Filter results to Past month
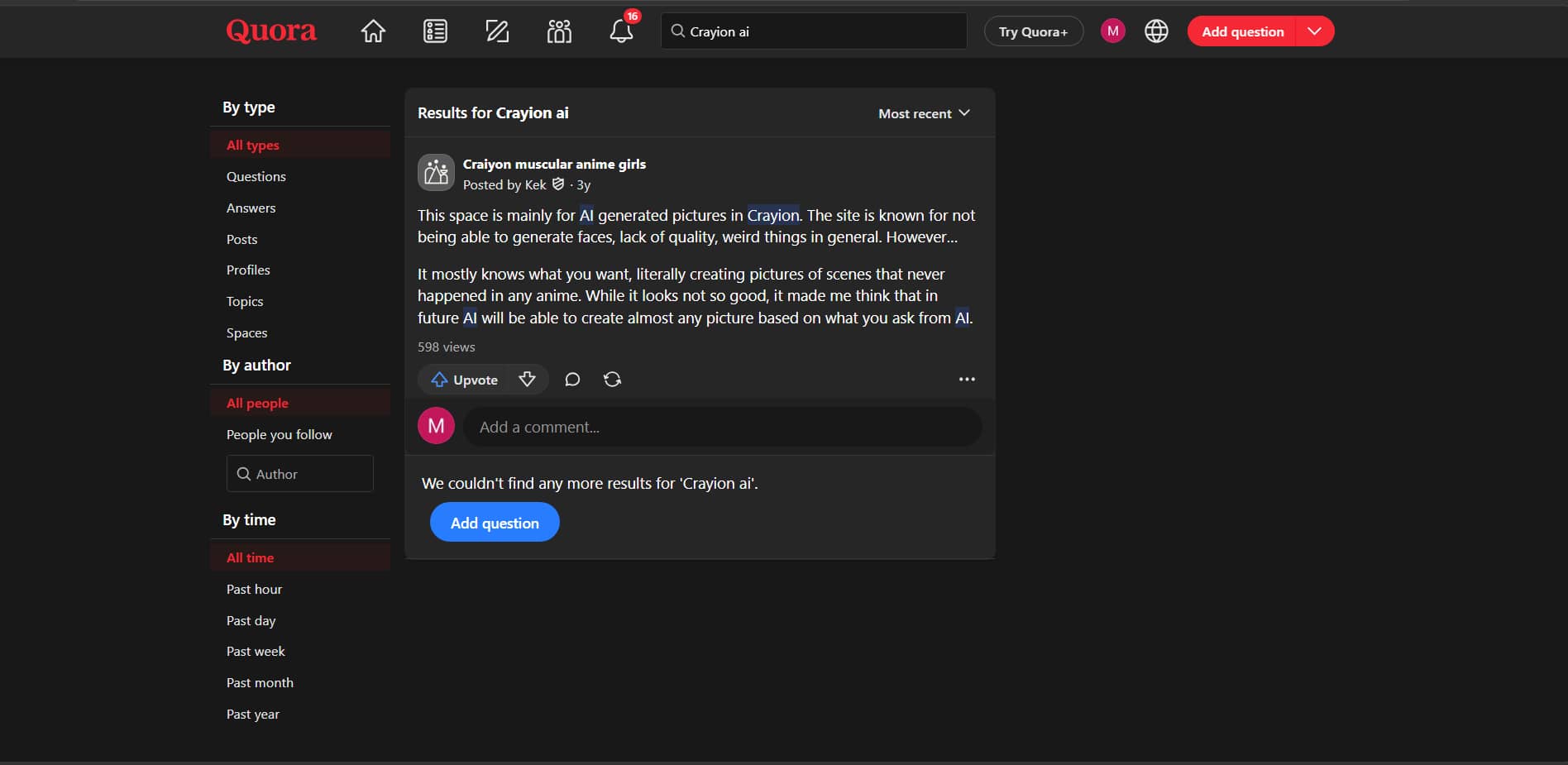 click(x=260, y=682)
